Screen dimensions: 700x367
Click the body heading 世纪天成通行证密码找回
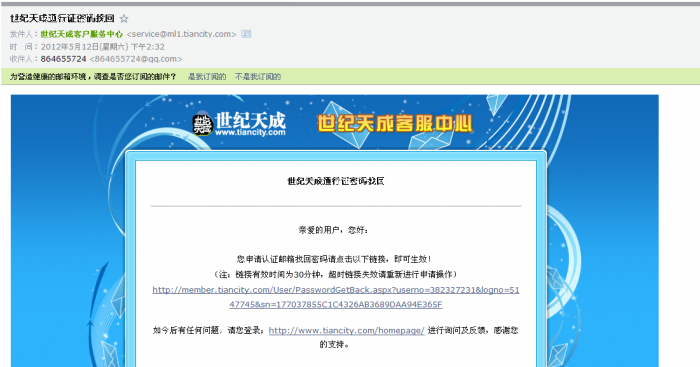[x=336, y=181]
